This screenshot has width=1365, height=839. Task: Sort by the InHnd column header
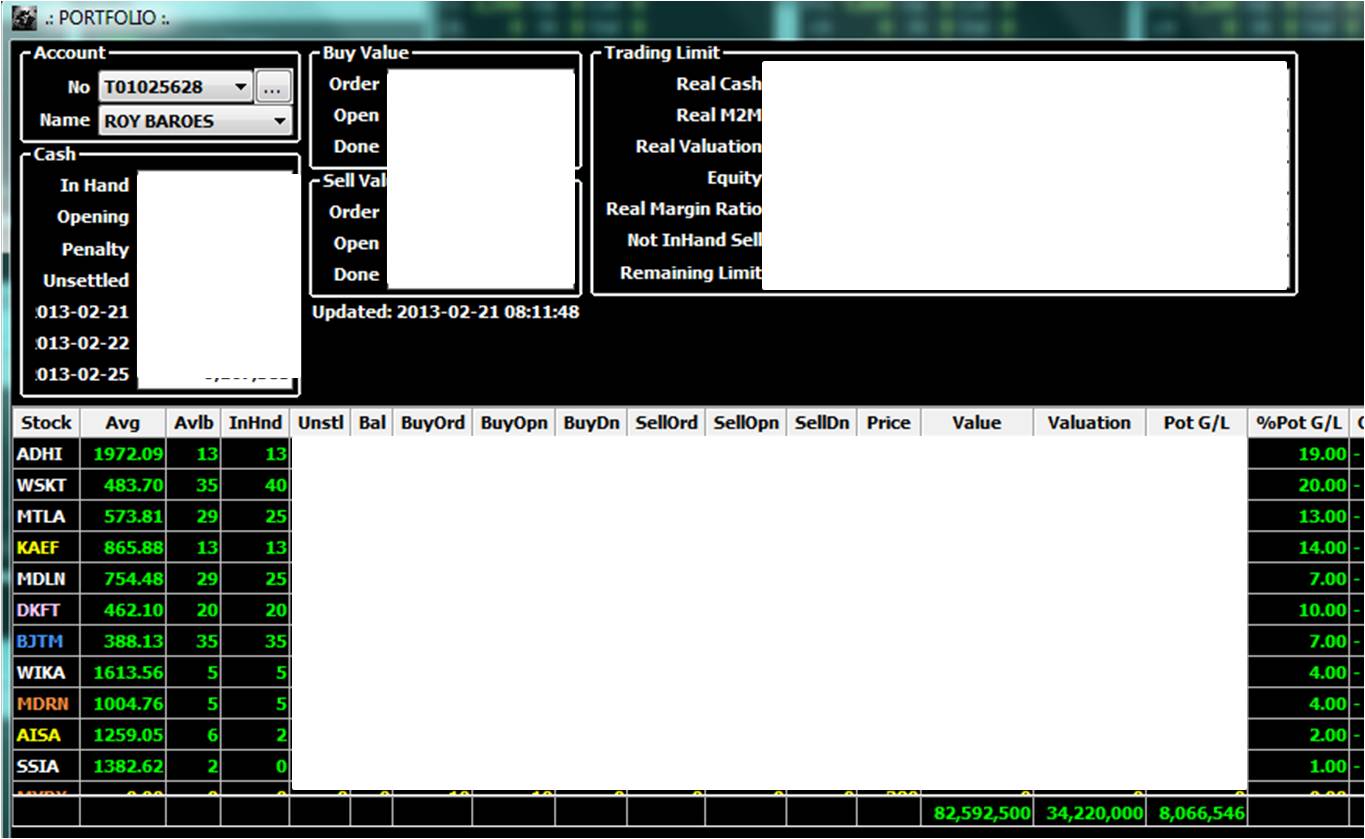255,423
